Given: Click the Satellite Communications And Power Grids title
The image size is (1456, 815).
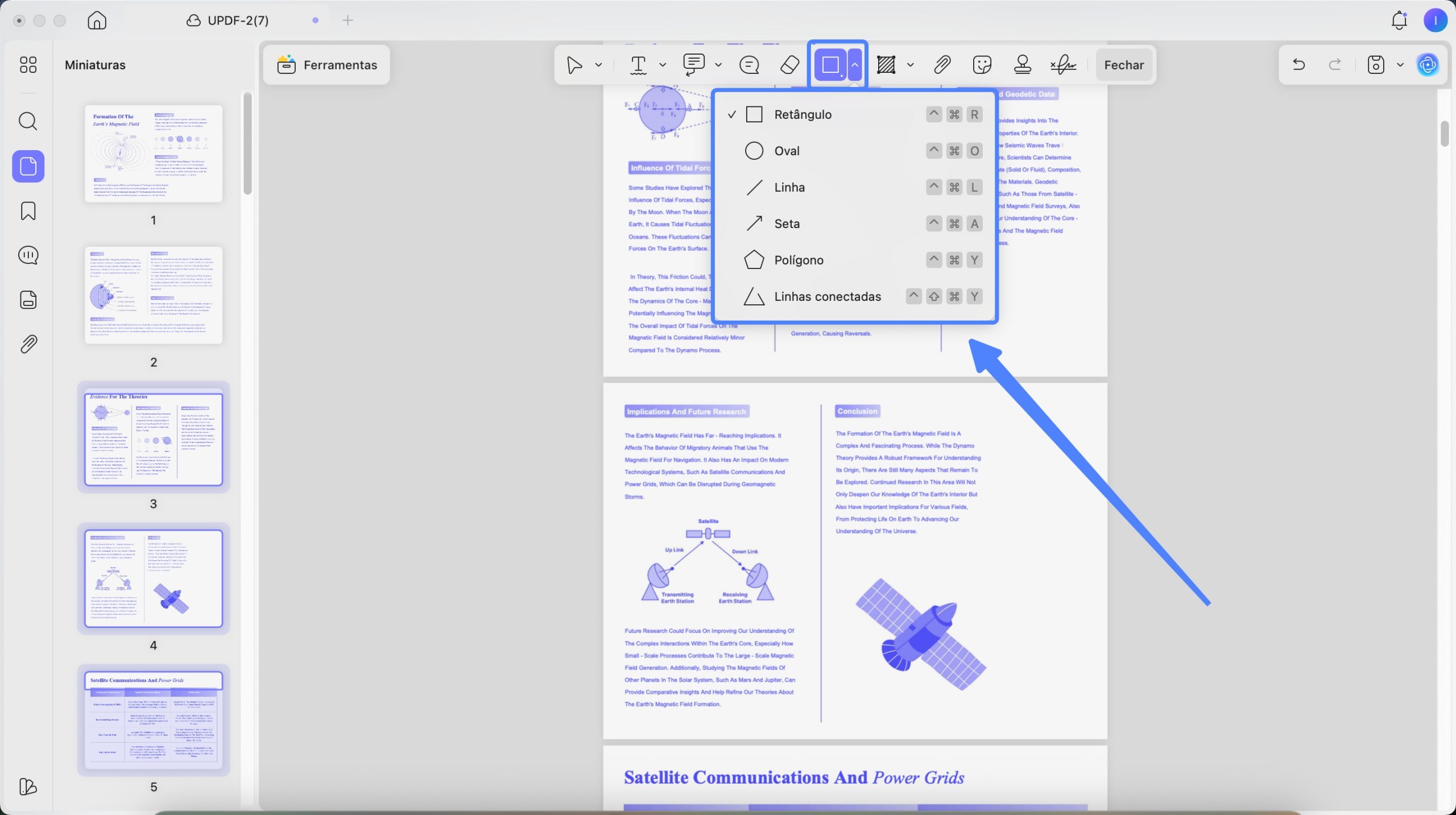Looking at the screenshot, I should 794,777.
